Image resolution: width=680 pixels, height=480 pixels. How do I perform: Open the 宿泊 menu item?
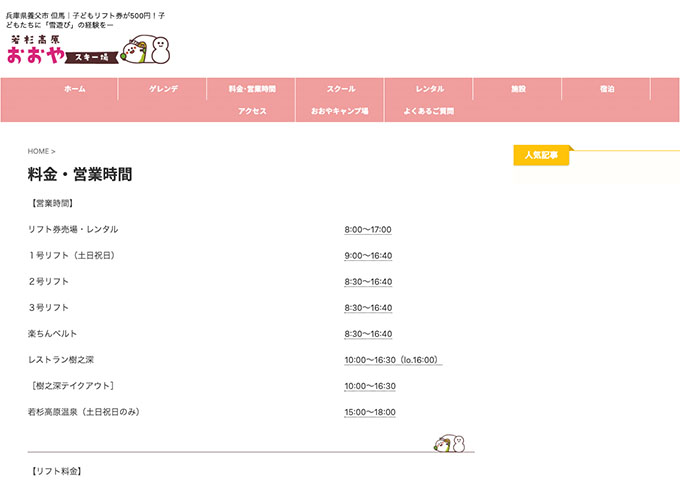[x=607, y=89]
